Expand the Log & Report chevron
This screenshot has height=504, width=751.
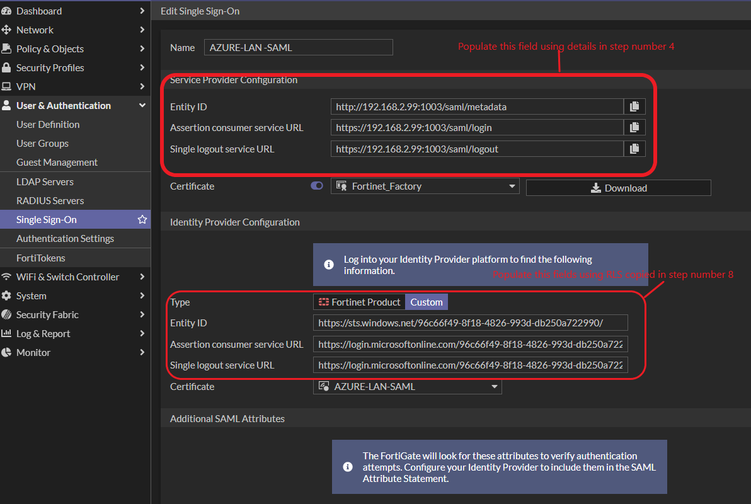pos(142,333)
